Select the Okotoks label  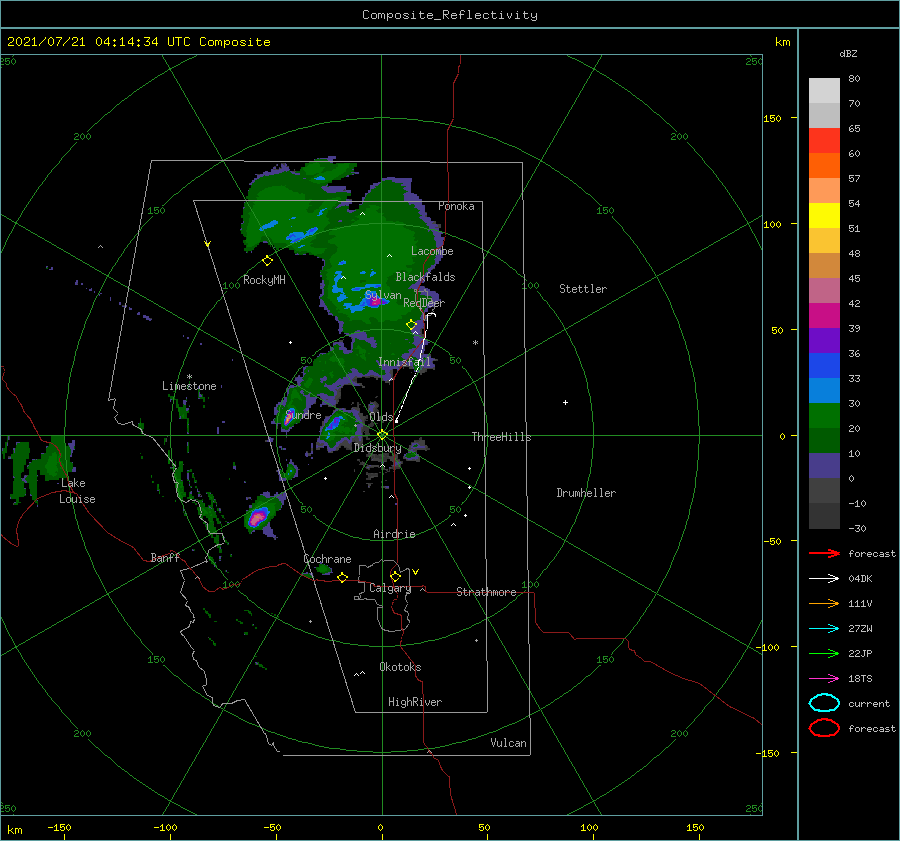point(400,667)
